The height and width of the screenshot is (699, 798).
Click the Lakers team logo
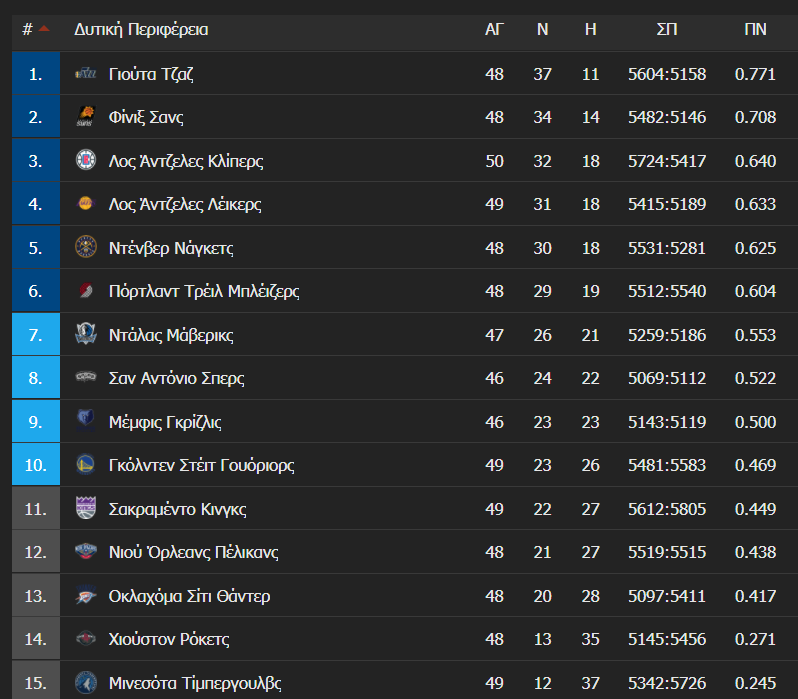click(86, 203)
